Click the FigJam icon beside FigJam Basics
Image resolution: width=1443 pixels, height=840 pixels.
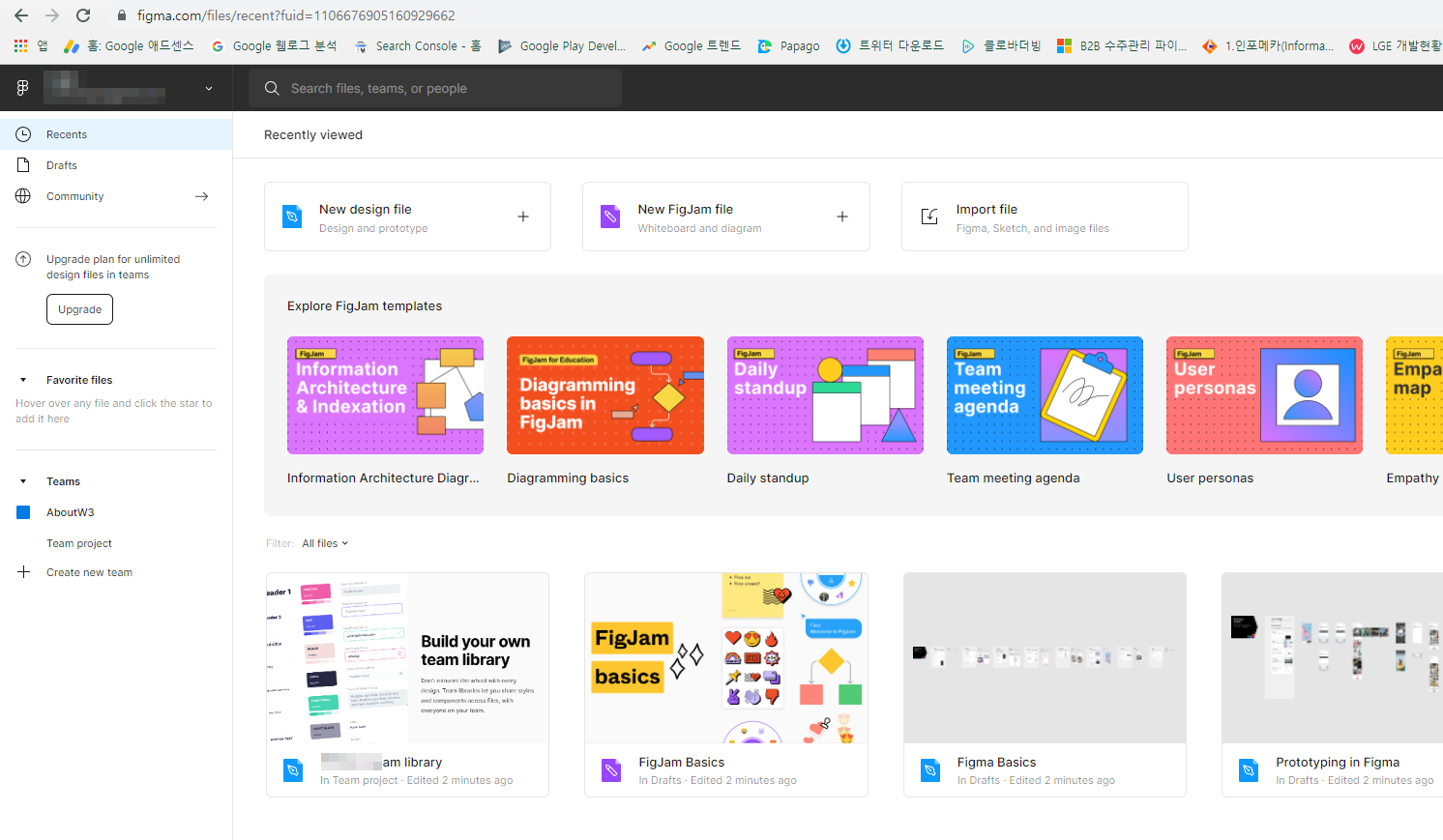pos(611,770)
